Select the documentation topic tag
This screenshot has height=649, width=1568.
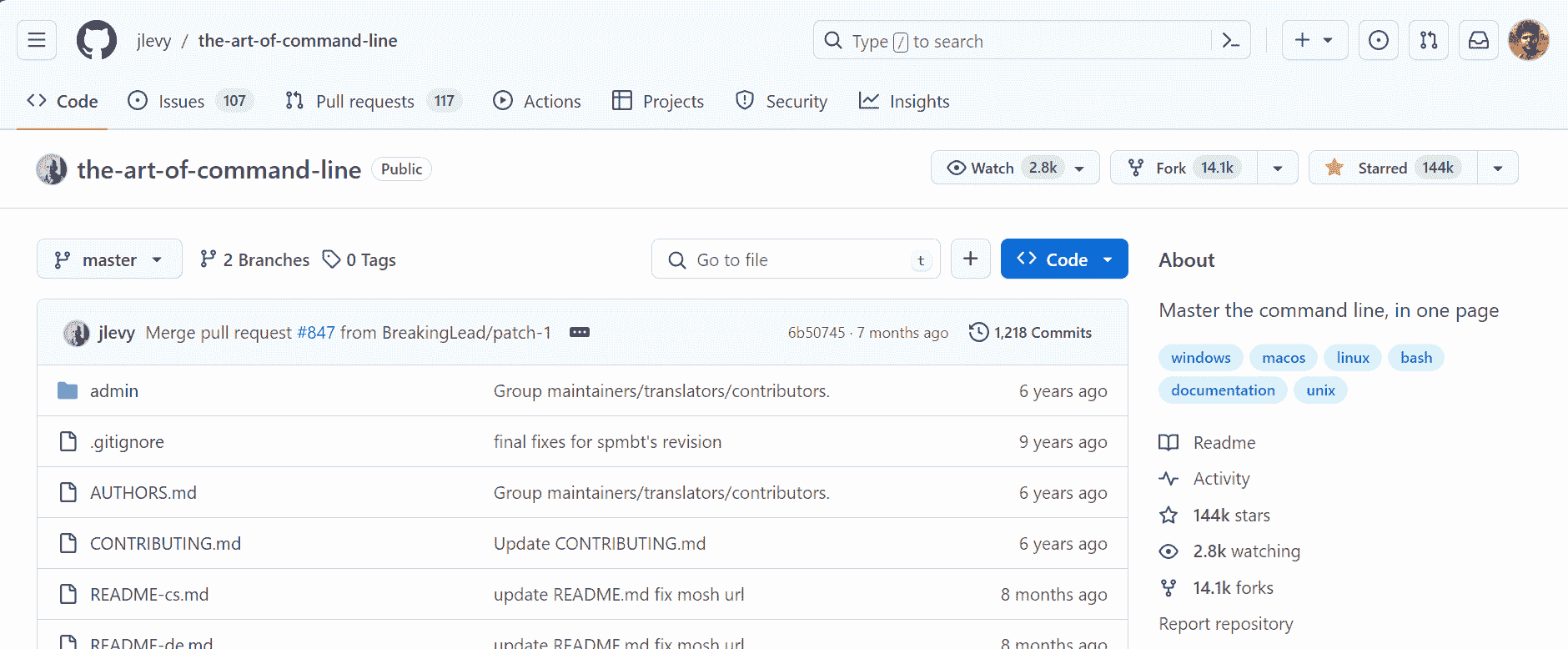pos(1223,390)
